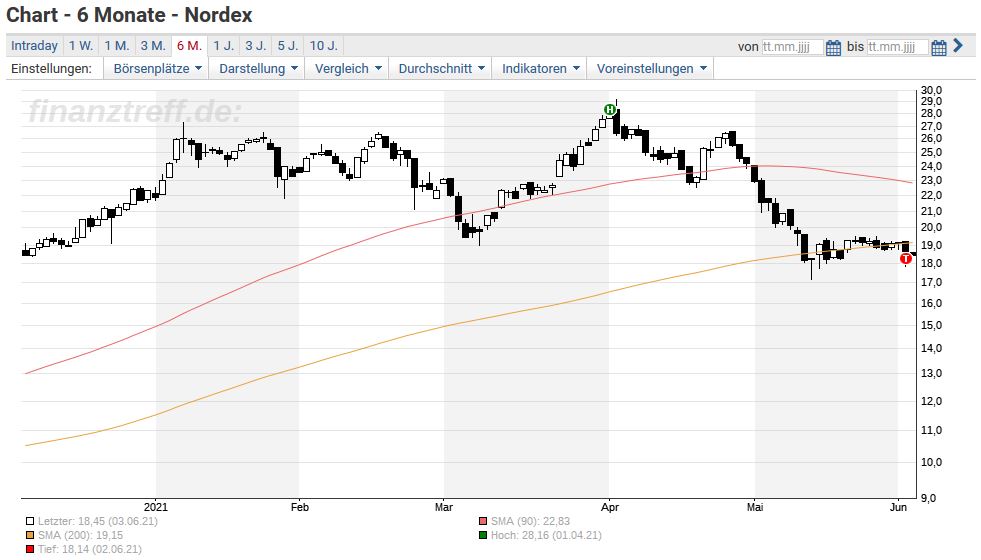Viewport: 981px width, 560px height.
Task: Open the 'bis' date calendar picker icon
Action: pyautogui.click(x=938, y=47)
